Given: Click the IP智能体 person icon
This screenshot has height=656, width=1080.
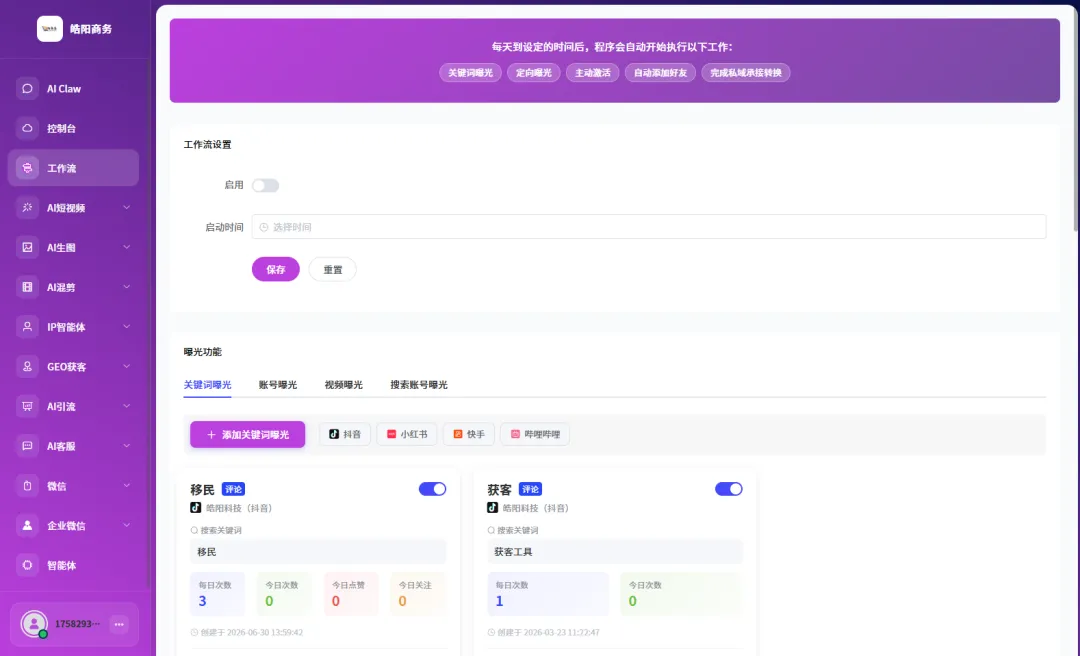Looking at the screenshot, I should click(x=28, y=327).
